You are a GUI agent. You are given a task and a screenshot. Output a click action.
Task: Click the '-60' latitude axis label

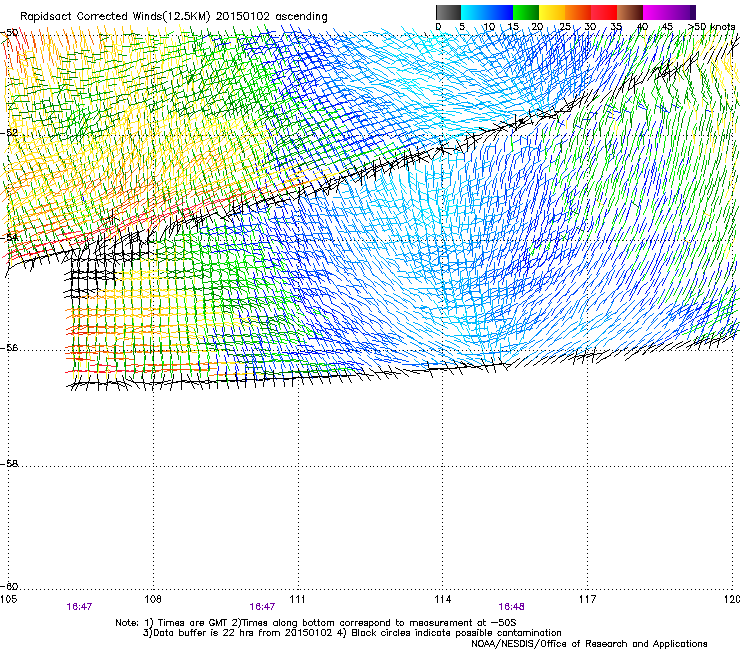point(9,587)
